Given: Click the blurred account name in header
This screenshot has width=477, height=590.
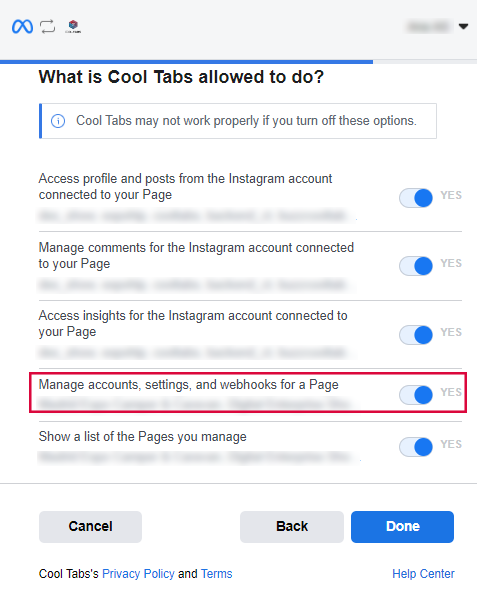Looking at the screenshot, I should pyautogui.click(x=429, y=27).
